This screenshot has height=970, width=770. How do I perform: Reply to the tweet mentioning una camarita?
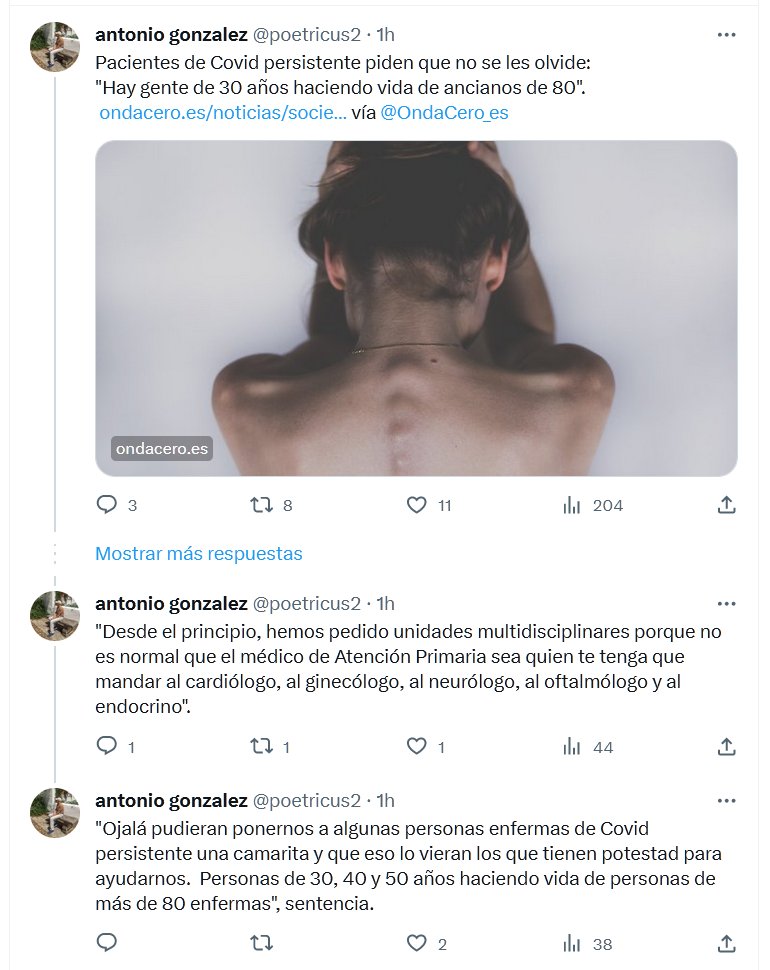coord(107,943)
